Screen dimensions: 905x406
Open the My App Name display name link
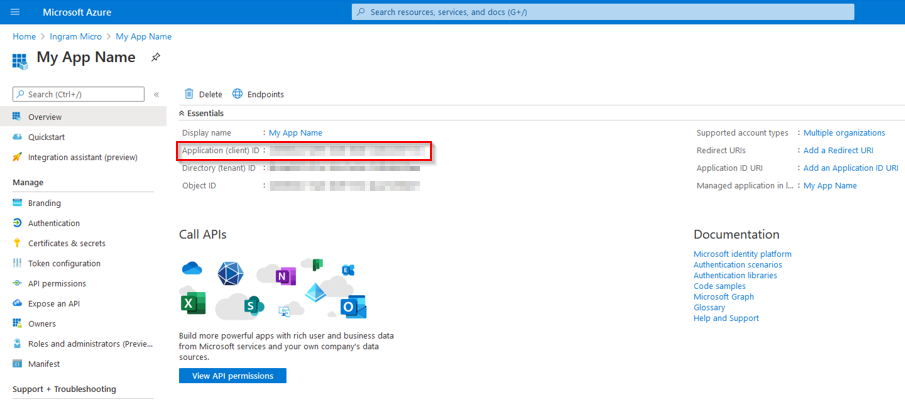(x=296, y=133)
